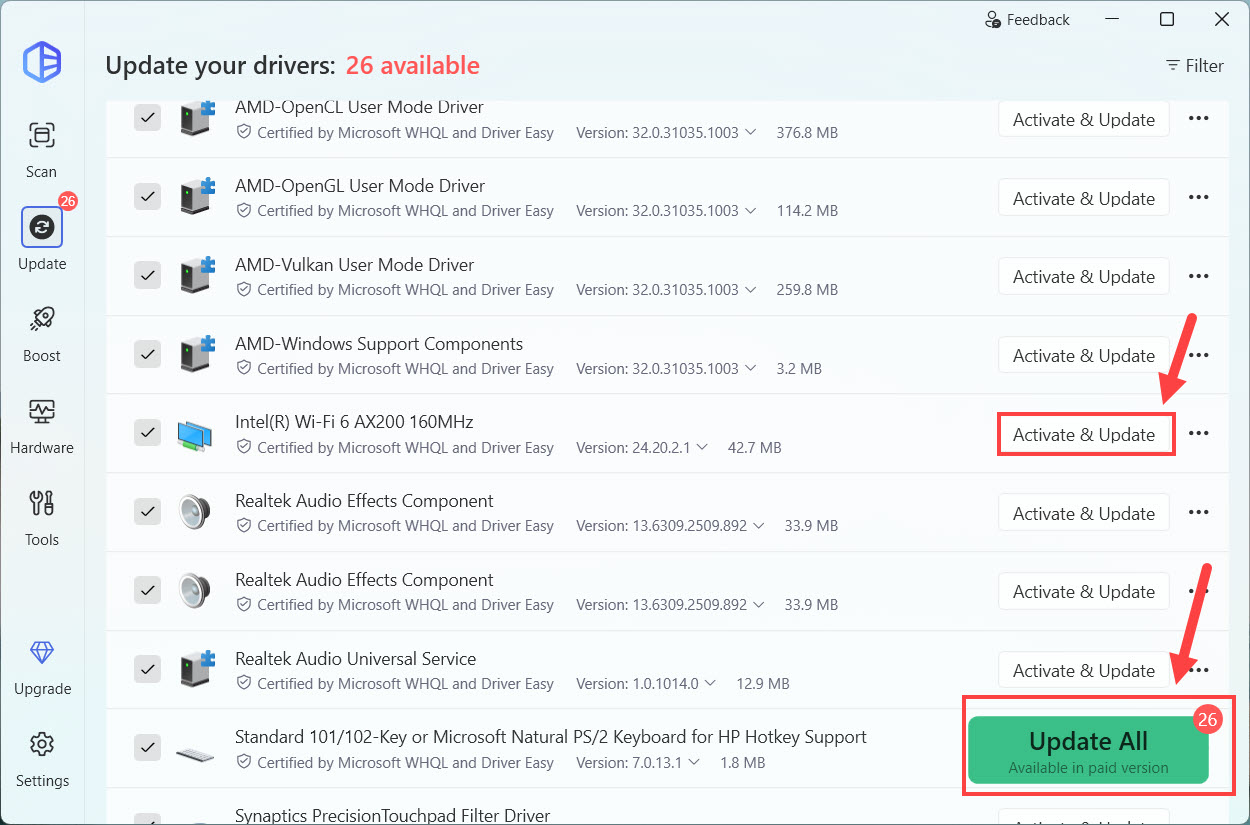Image resolution: width=1250 pixels, height=825 pixels.
Task: Activate & Update first Realtek Audio Effects Component
Action: point(1084,513)
